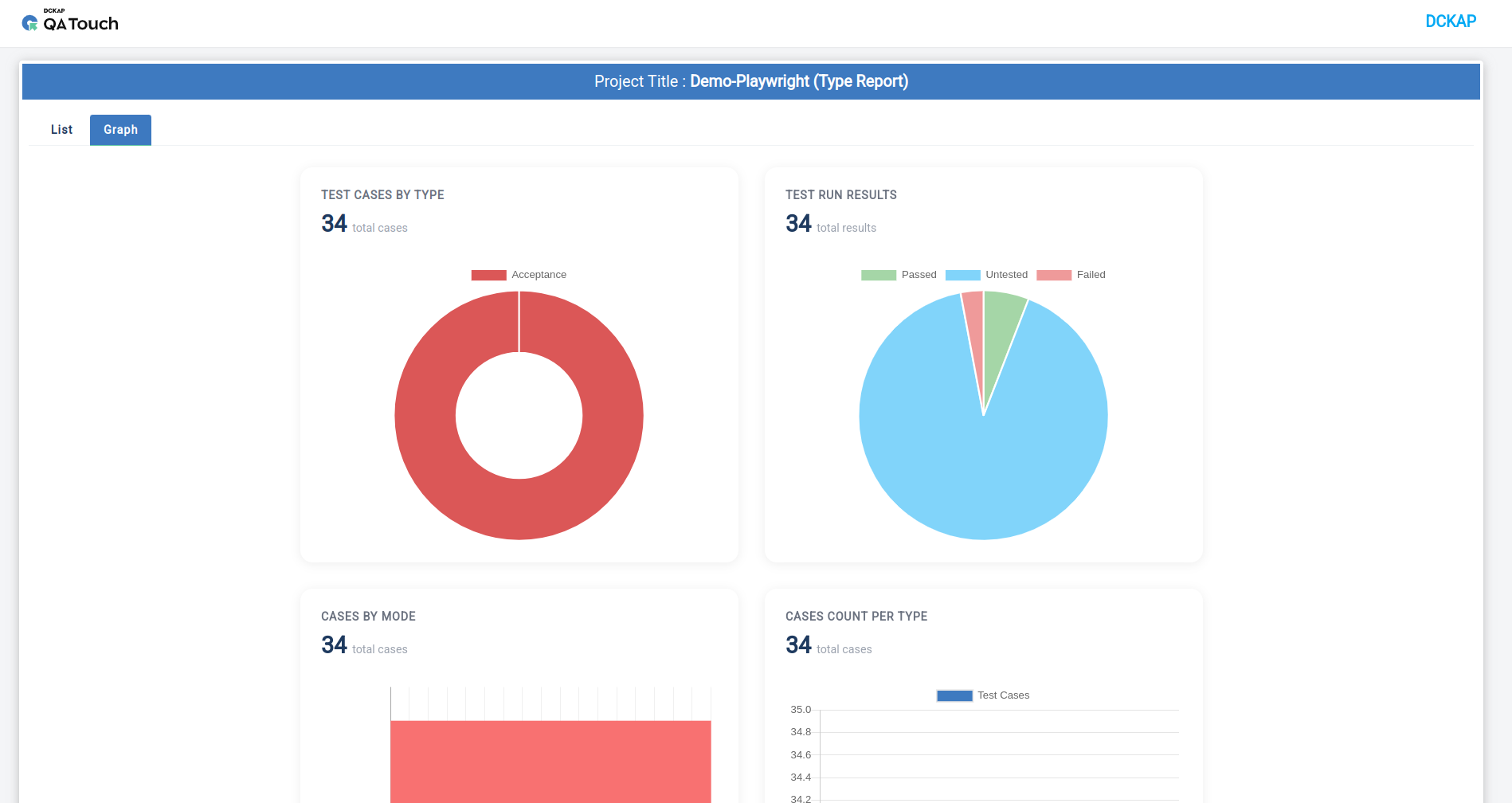This screenshot has width=1512, height=803.
Task: Click the red Cases By Mode bar
Action: tap(550, 762)
